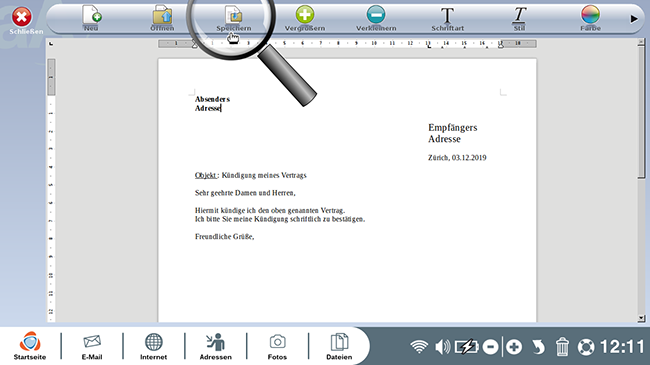
Task: Go to the Startseite home screen
Action: (x=30, y=346)
